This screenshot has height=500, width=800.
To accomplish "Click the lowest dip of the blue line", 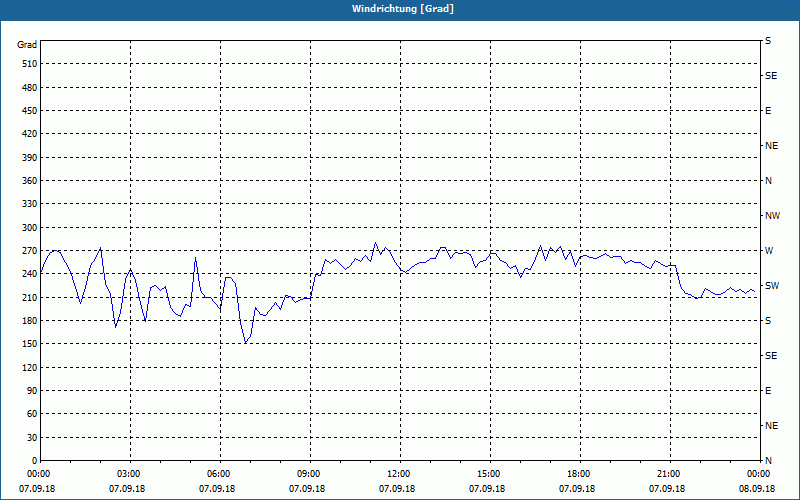I will (245, 343).
